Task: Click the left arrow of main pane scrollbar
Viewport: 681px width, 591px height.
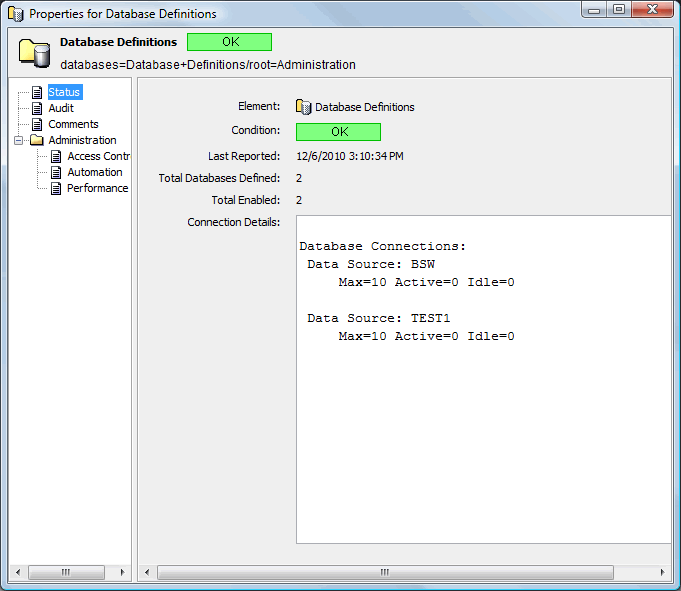Action: coord(147,572)
